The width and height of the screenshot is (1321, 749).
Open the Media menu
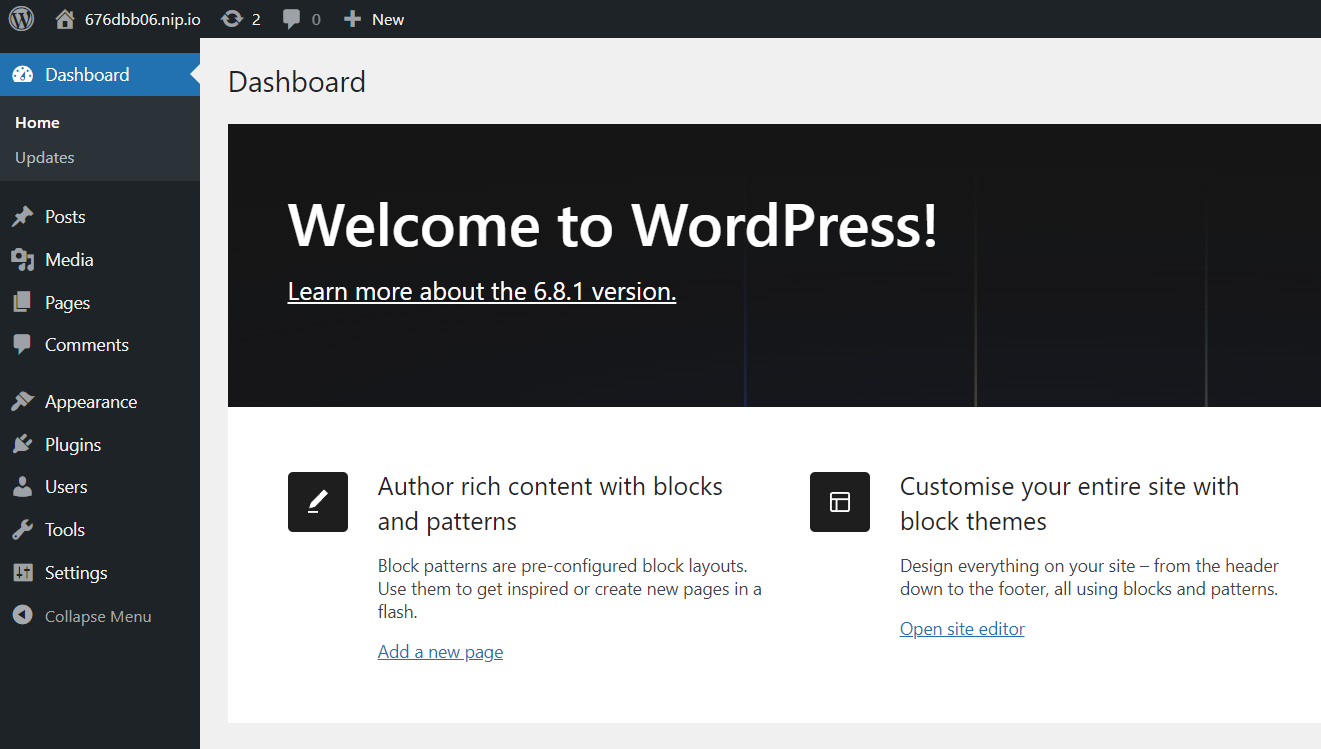pos(100,260)
